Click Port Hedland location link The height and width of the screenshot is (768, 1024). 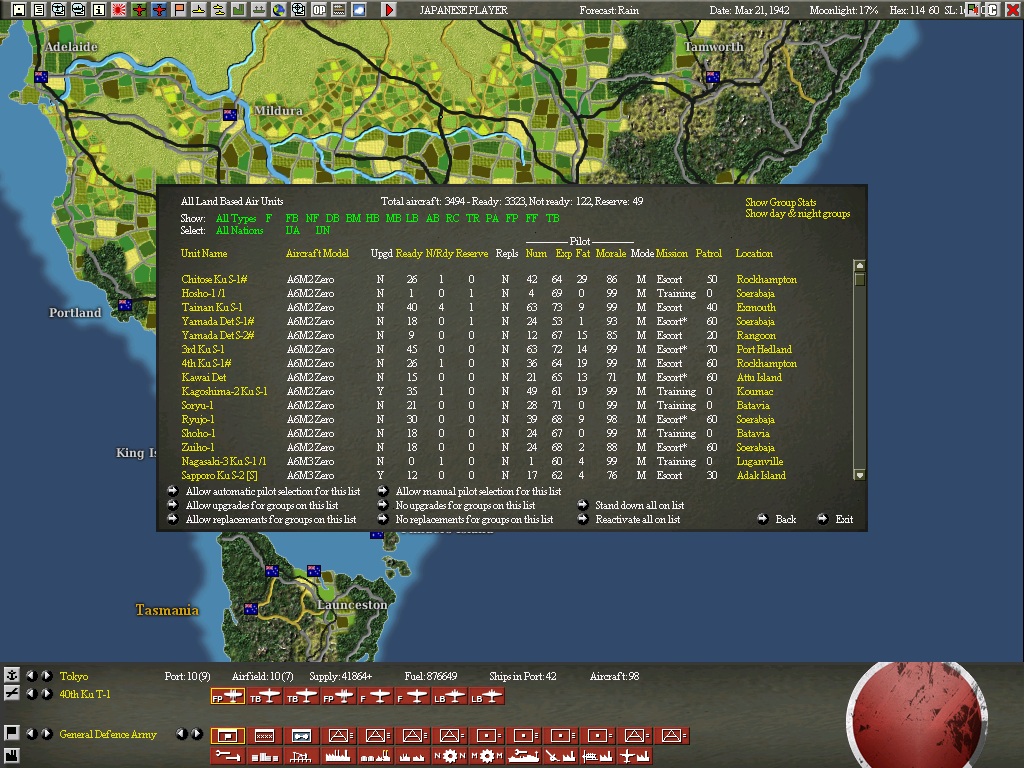pos(763,349)
